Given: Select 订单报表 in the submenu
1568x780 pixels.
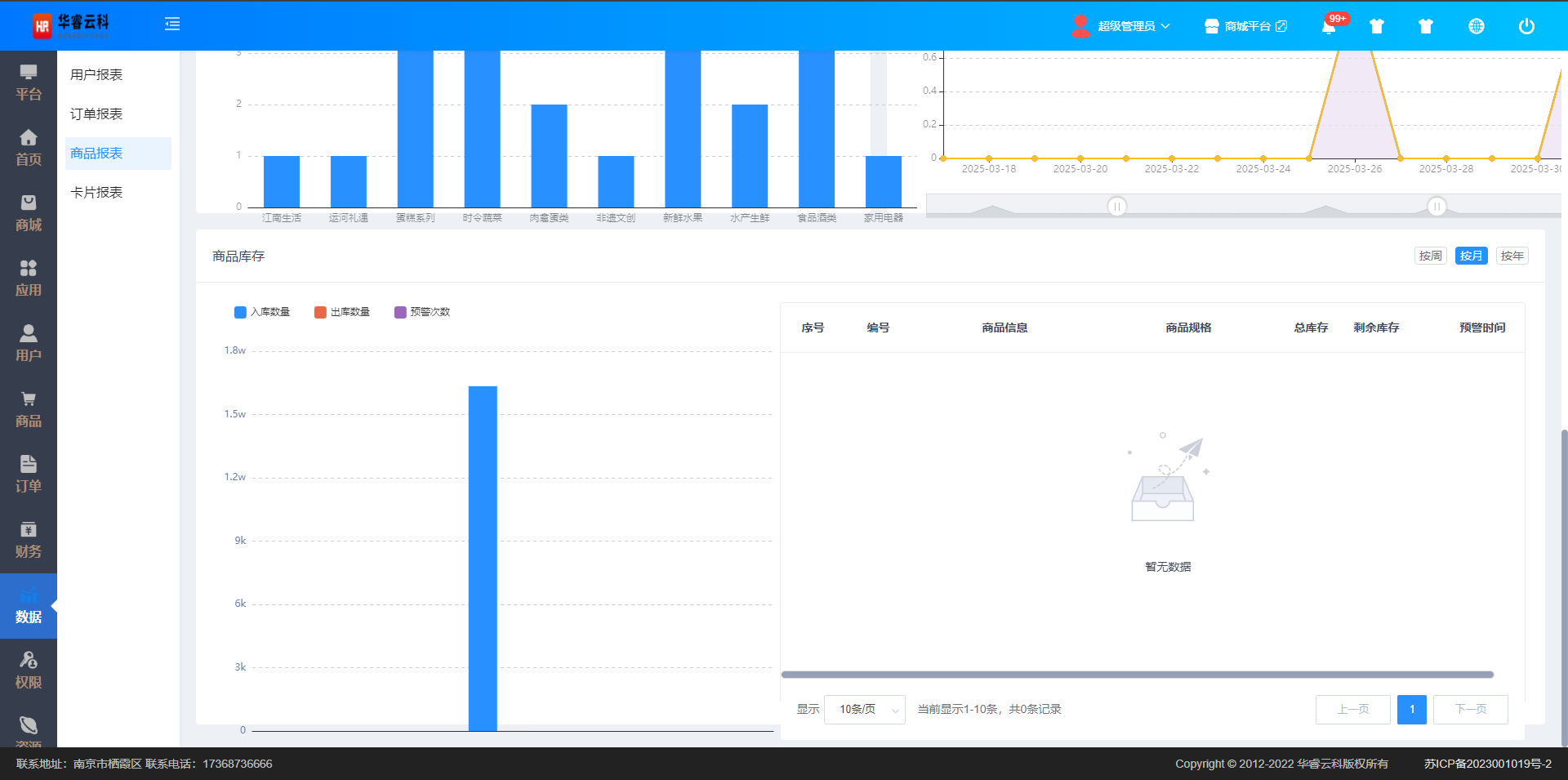Looking at the screenshot, I should point(96,114).
